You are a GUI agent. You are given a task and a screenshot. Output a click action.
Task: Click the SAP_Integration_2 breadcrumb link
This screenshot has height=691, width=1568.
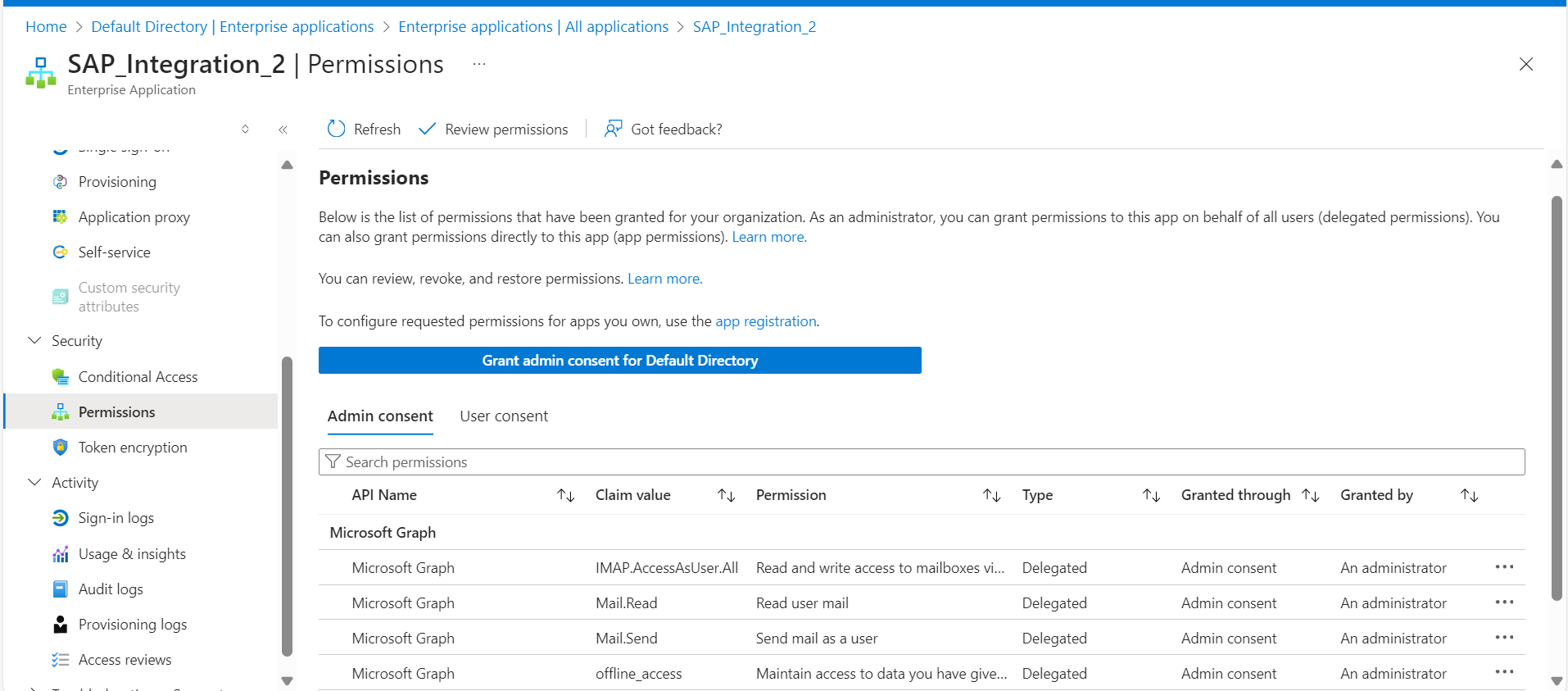pyautogui.click(x=755, y=26)
